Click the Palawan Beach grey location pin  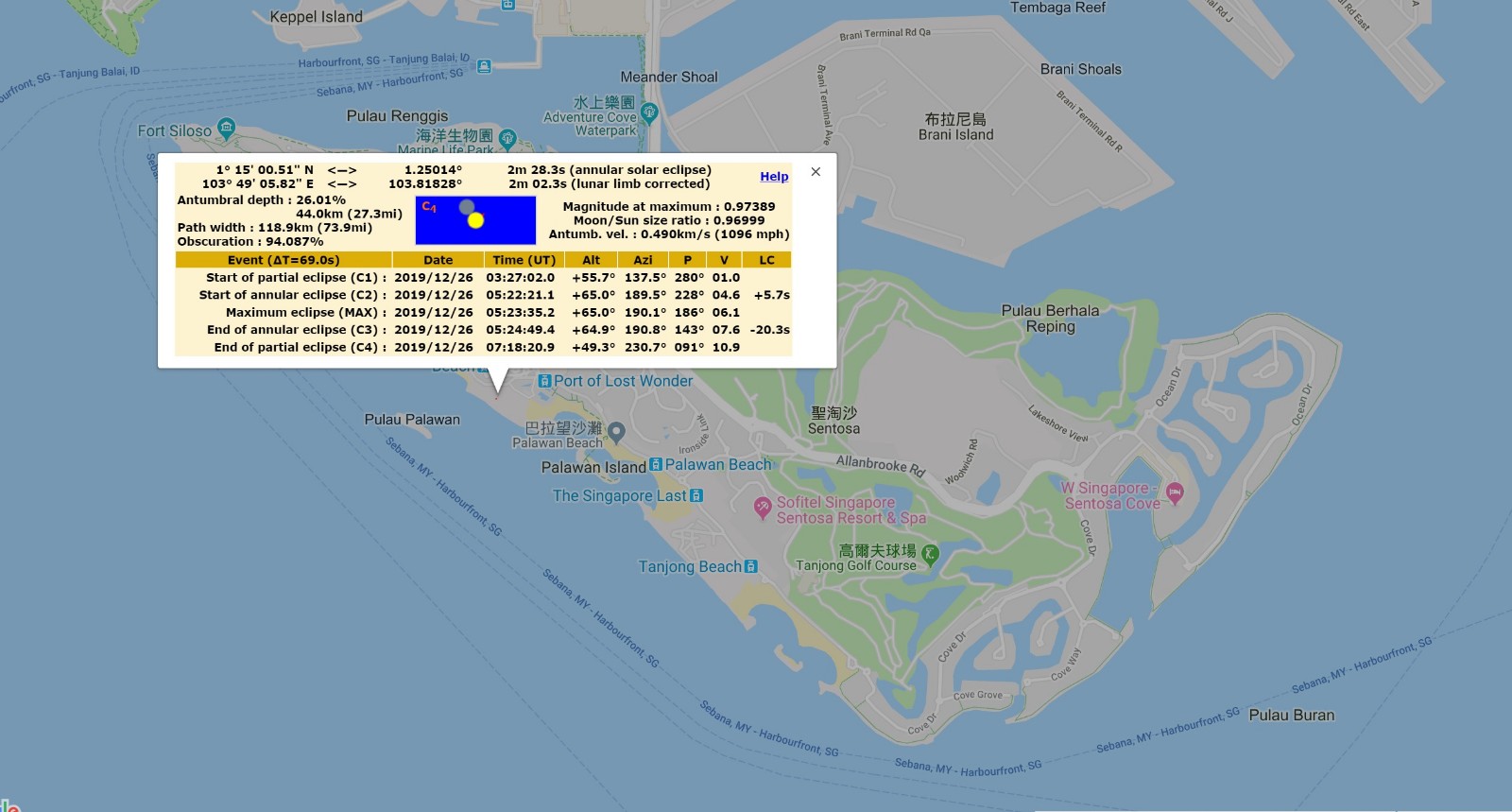616,433
